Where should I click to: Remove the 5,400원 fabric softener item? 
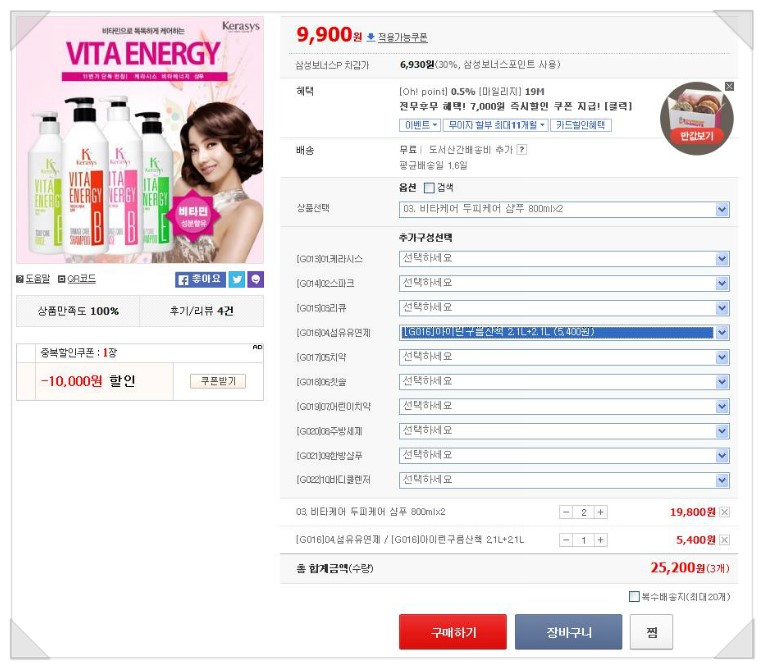[x=725, y=540]
